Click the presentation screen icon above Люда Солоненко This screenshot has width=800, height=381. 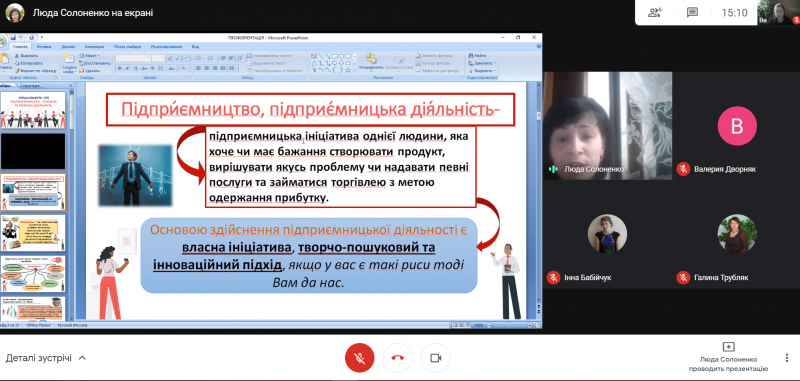[x=728, y=347]
